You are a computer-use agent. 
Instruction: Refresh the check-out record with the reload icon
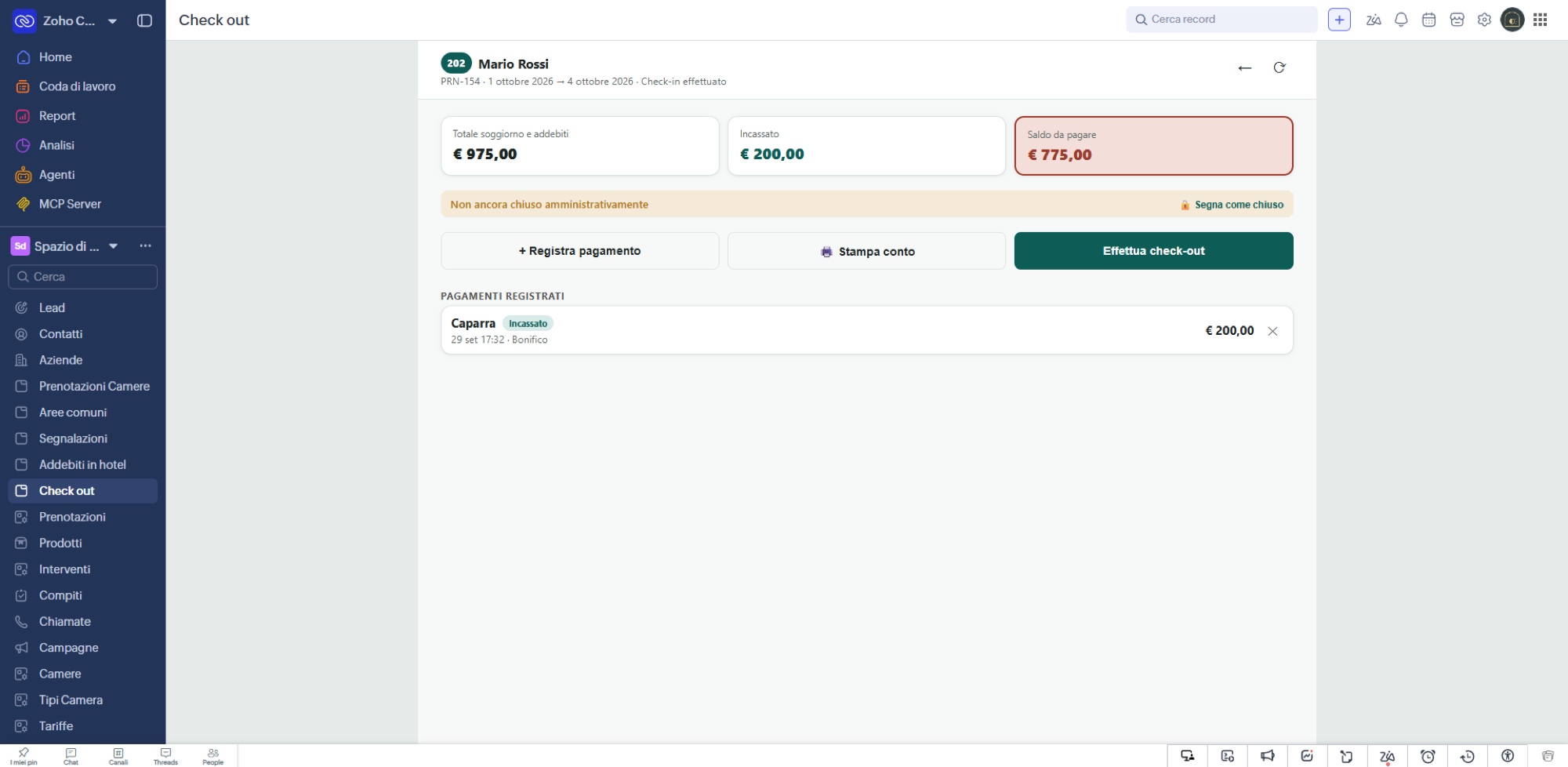[1279, 67]
